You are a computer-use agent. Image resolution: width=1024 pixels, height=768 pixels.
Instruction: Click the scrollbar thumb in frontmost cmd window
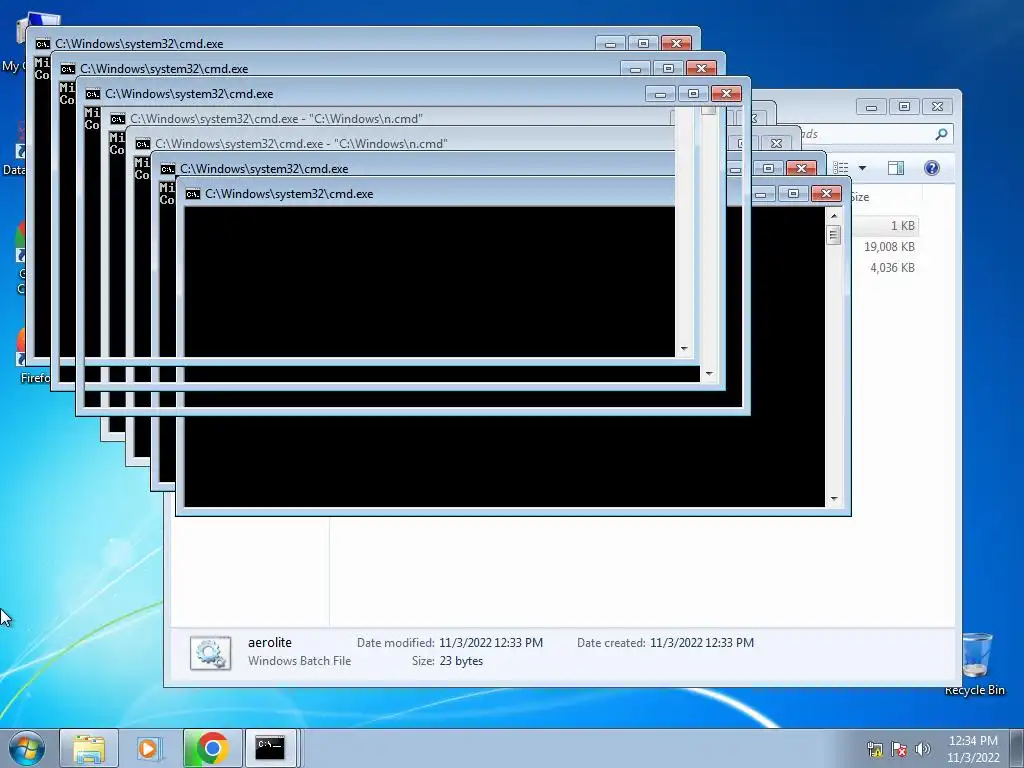coord(833,234)
